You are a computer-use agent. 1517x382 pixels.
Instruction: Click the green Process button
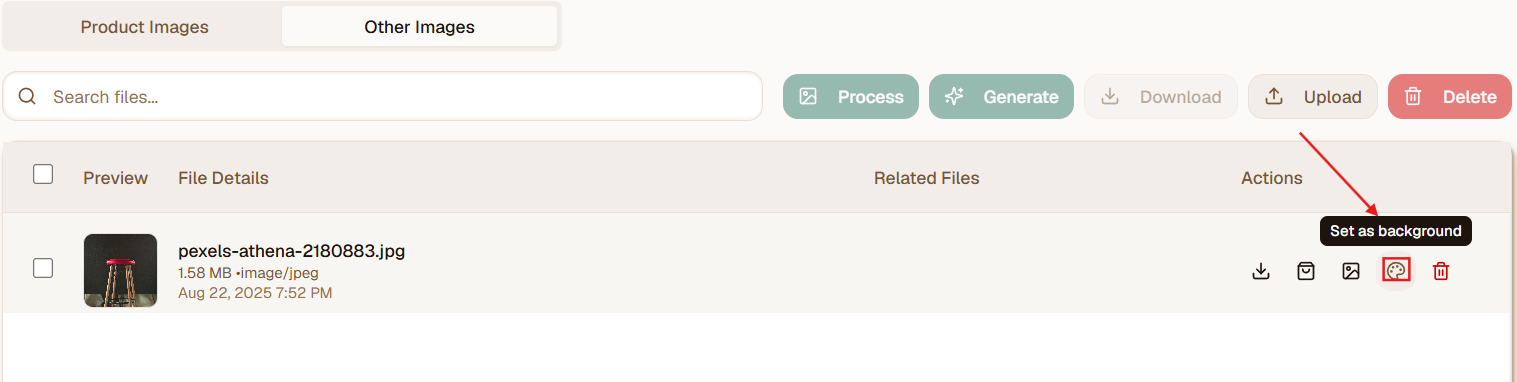[851, 97]
